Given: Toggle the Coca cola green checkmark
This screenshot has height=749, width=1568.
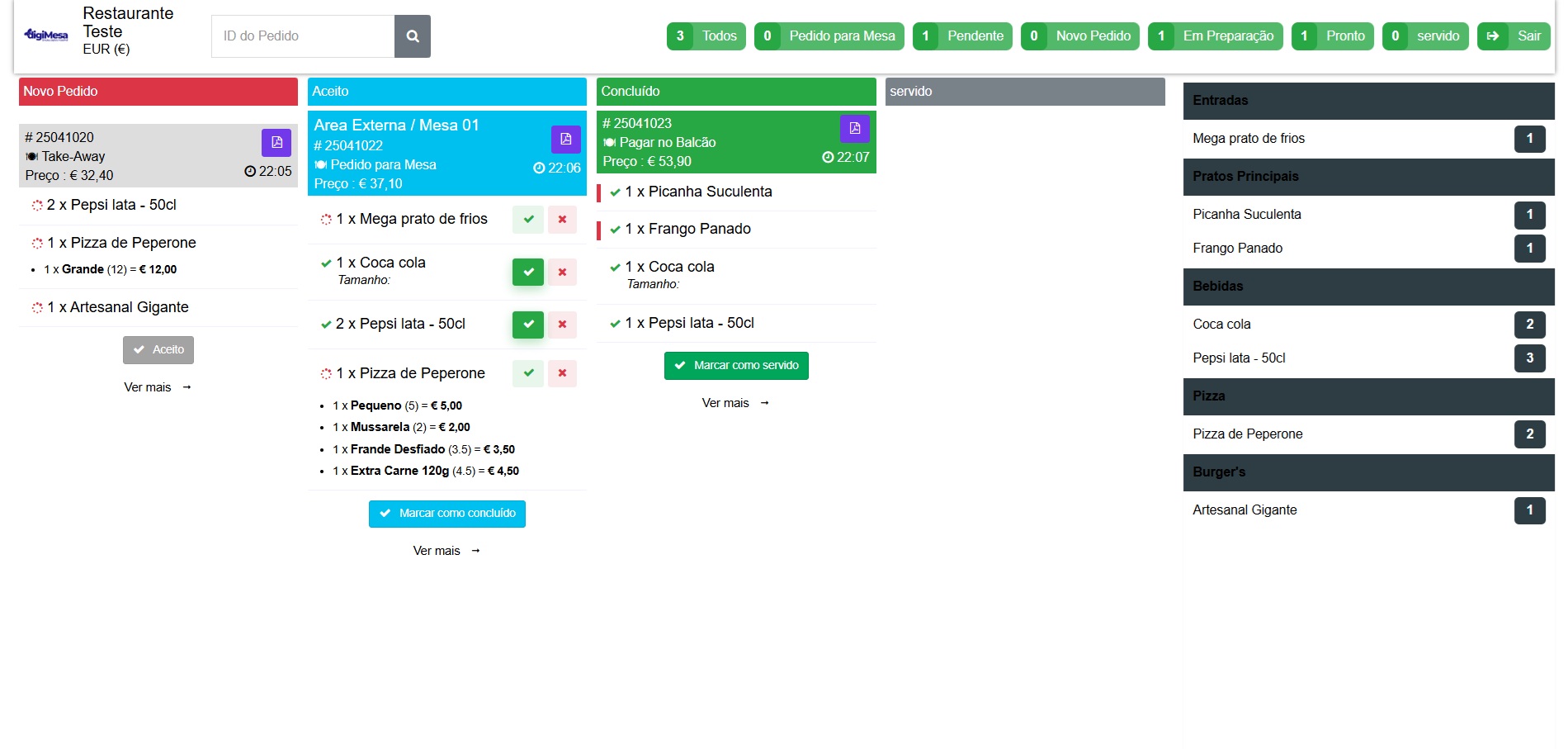Looking at the screenshot, I should tap(528, 272).
